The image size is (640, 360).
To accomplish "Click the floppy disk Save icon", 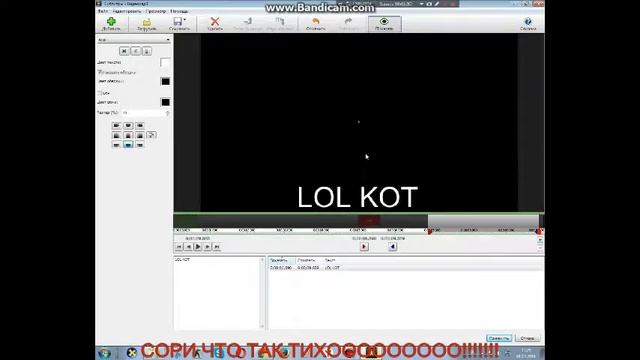I will (178, 22).
